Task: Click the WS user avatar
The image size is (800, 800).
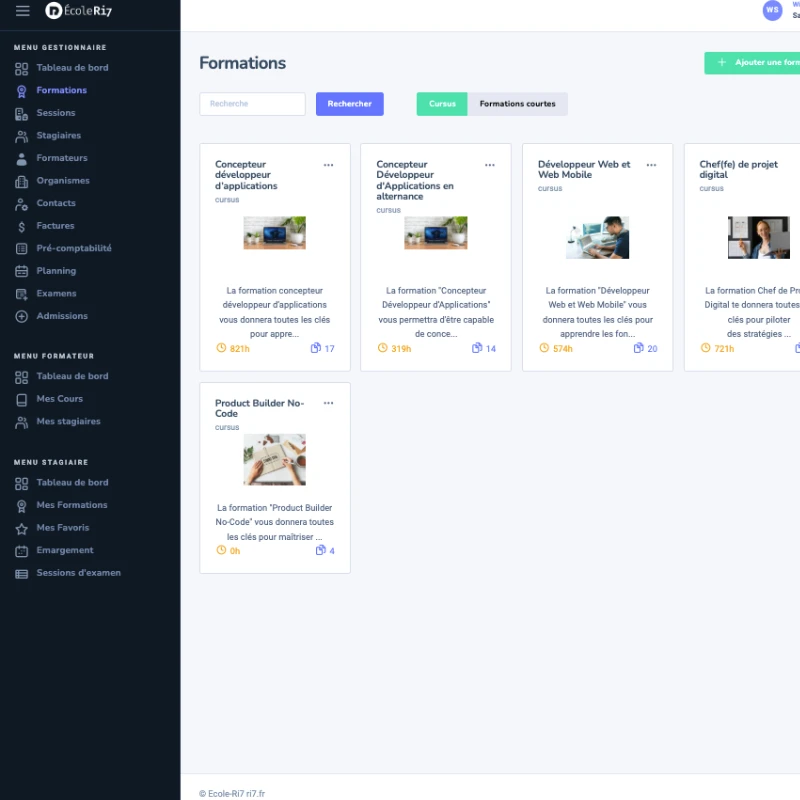Action: [x=772, y=10]
